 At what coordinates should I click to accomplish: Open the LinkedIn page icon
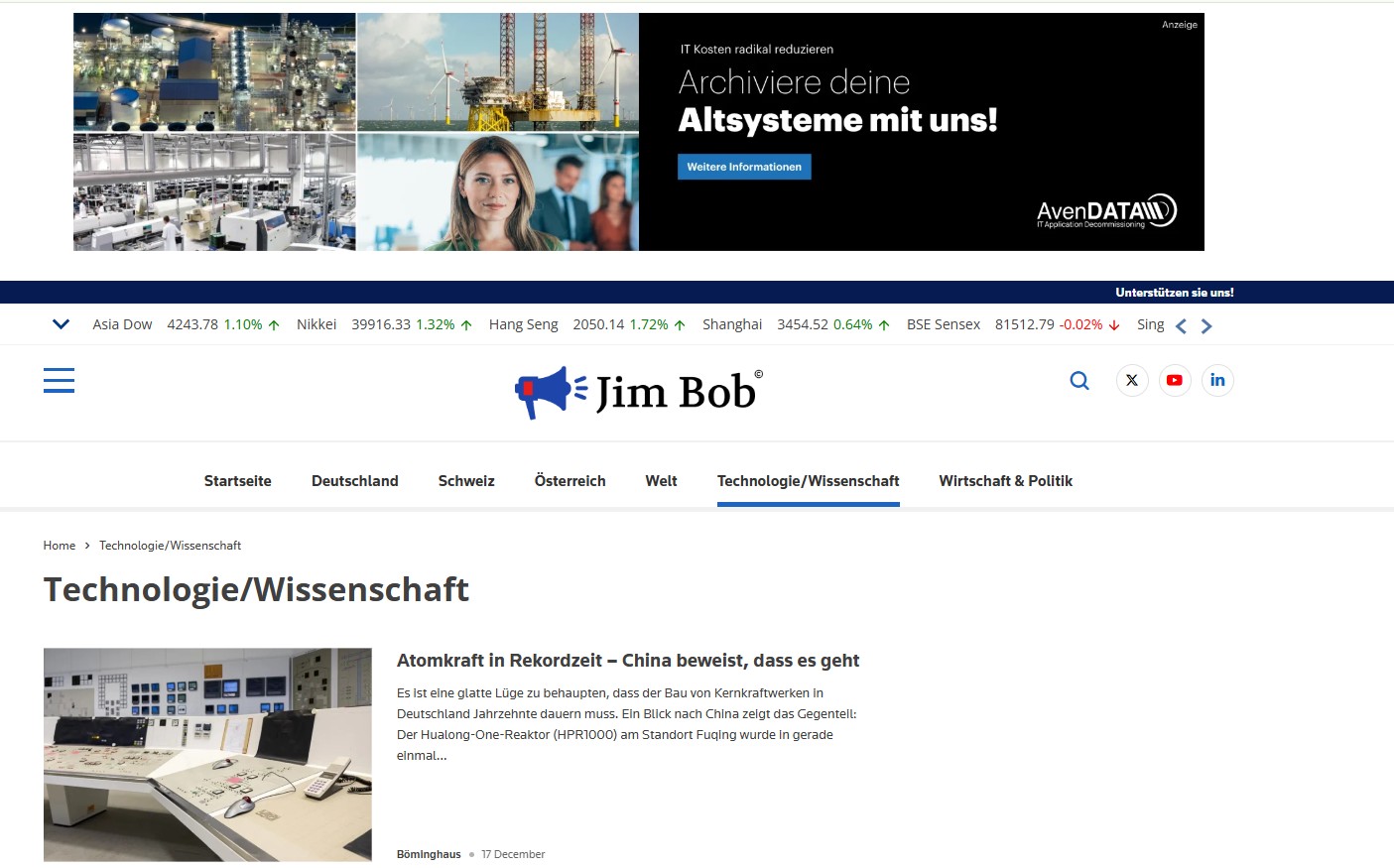pyautogui.click(x=1217, y=381)
